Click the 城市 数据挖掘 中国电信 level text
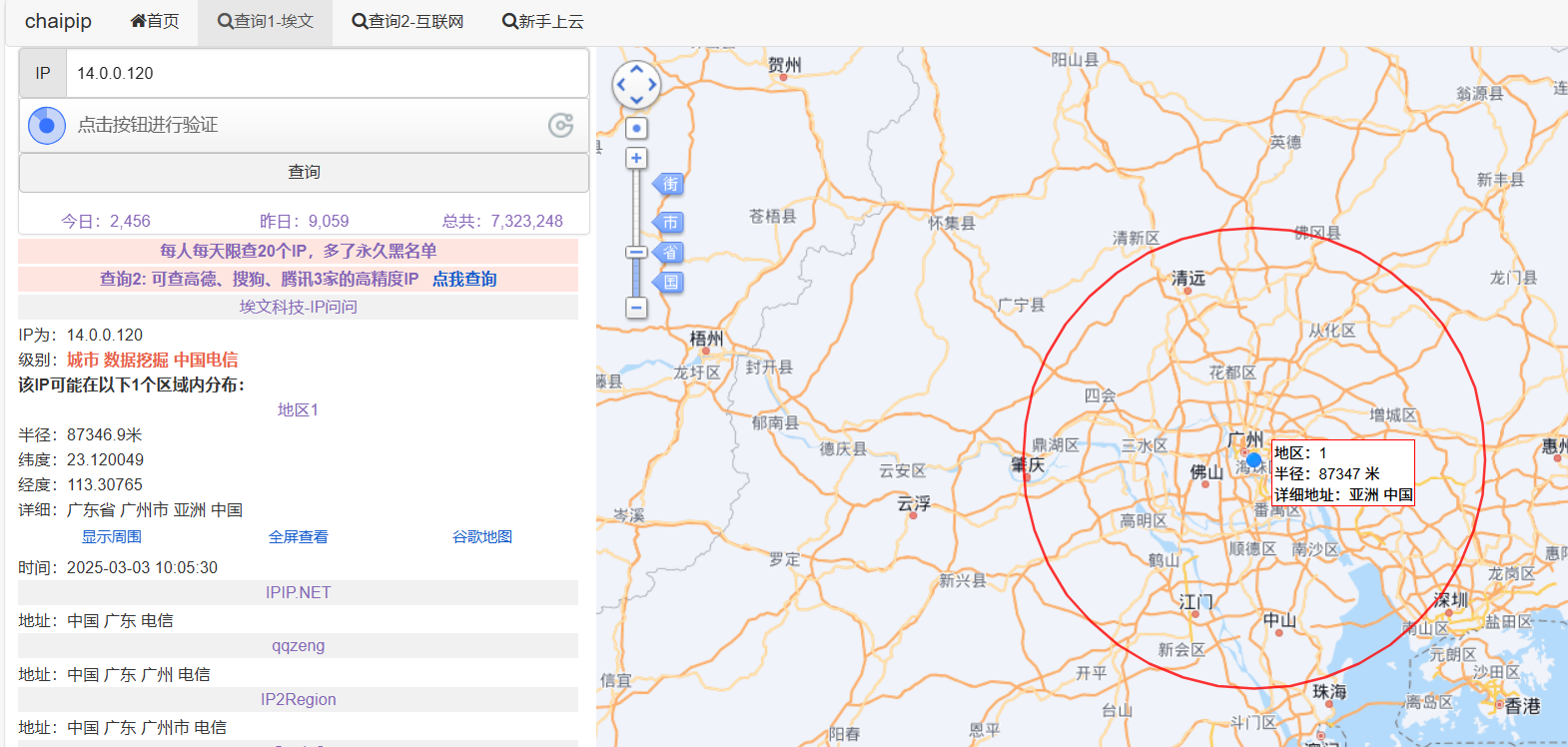The image size is (1568, 747). (153, 360)
